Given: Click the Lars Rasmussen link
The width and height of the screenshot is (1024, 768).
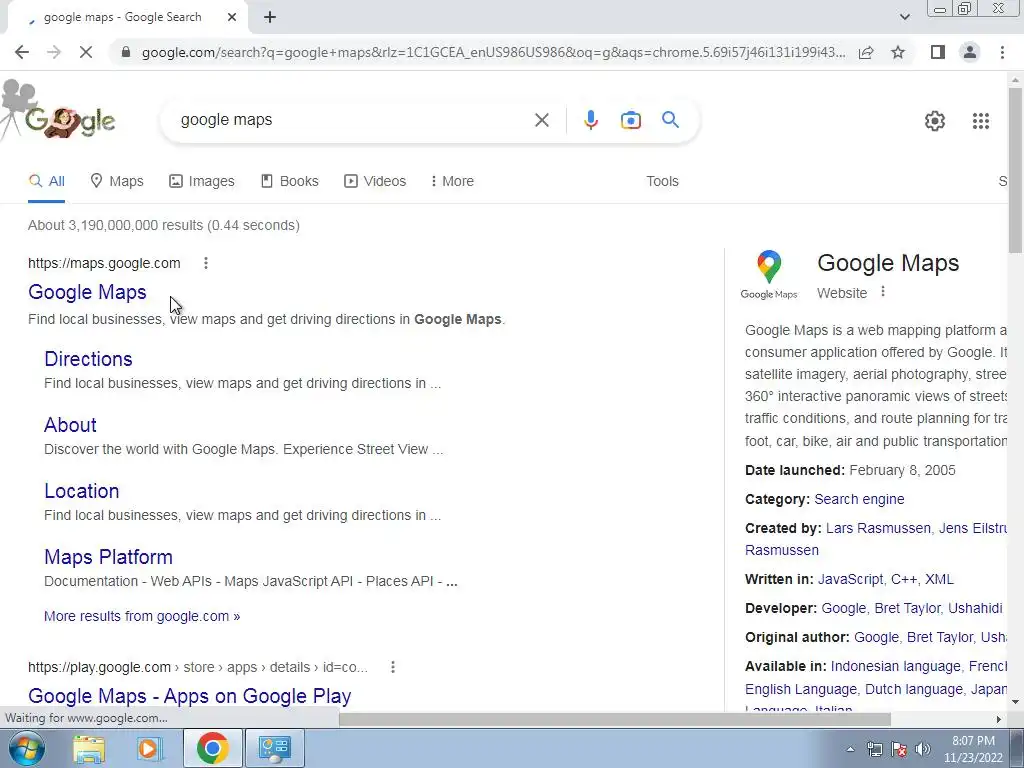Looking at the screenshot, I should coord(878,528).
